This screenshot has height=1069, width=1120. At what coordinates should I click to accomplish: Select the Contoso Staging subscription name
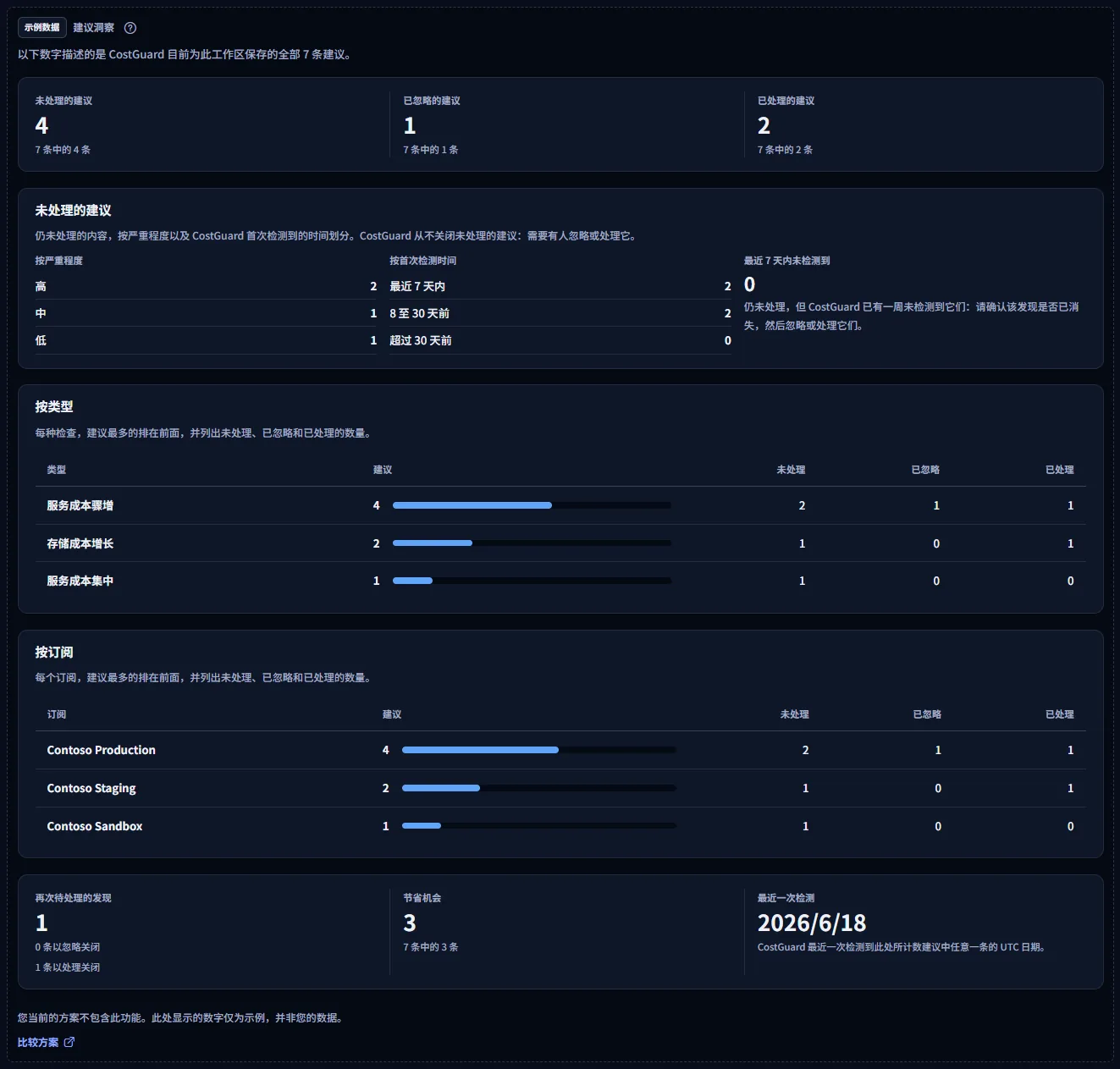(x=91, y=788)
